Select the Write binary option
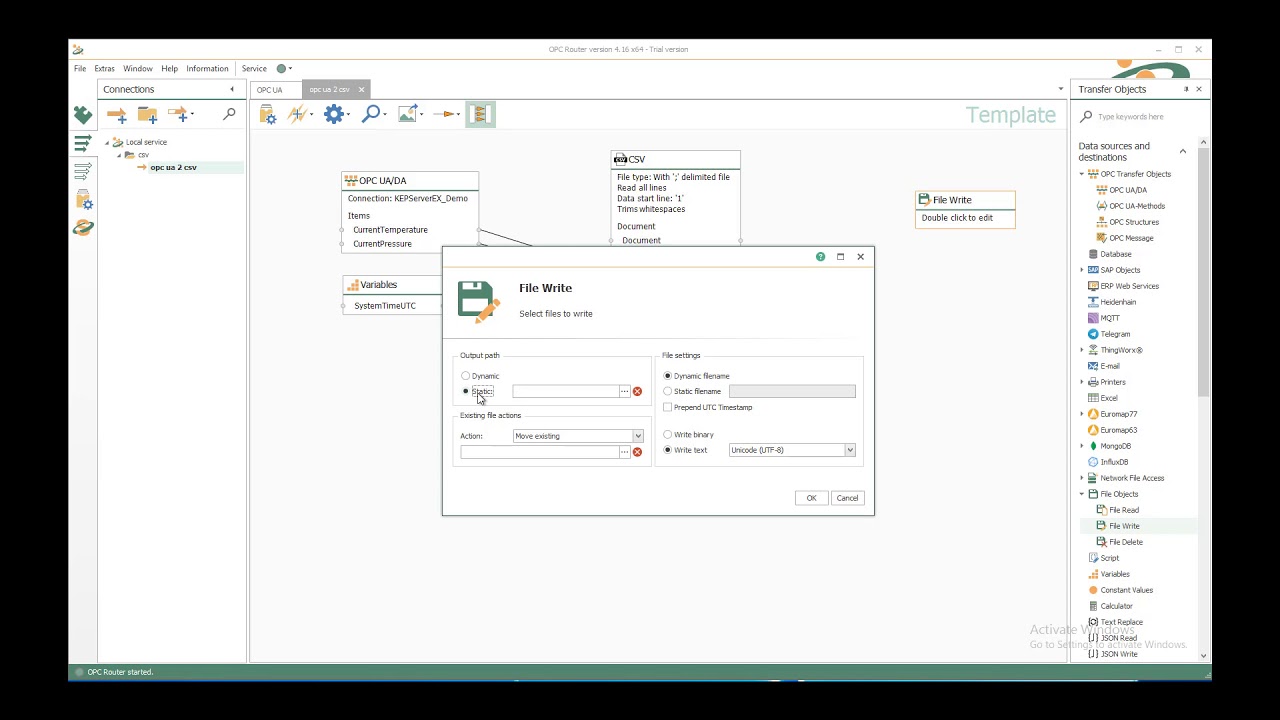Image resolution: width=1280 pixels, height=720 pixels. click(689, 435)
